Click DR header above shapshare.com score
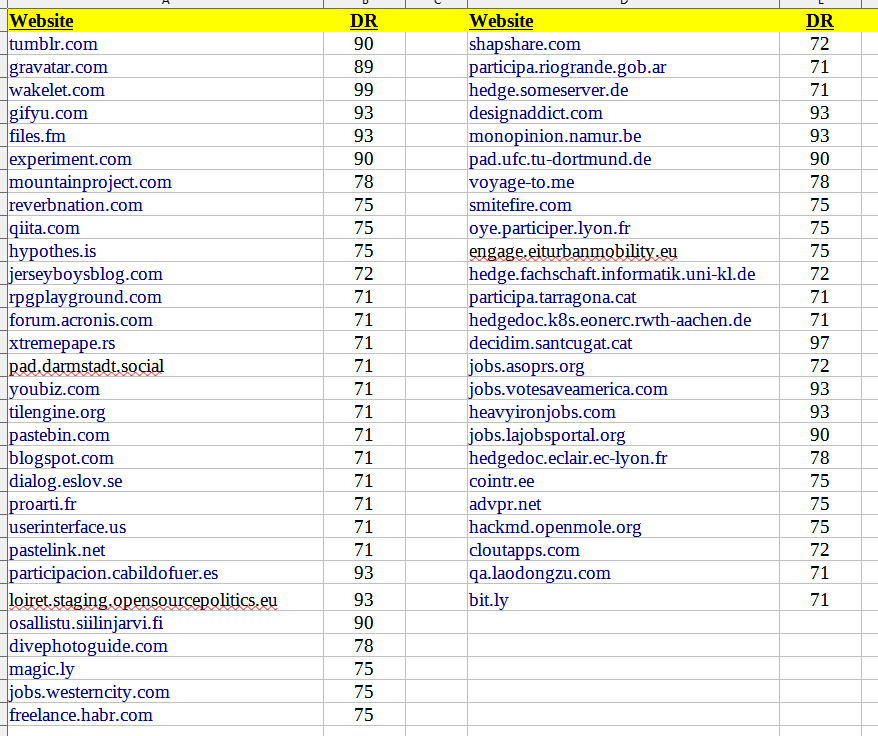878x736 pixels. (819, 21)
